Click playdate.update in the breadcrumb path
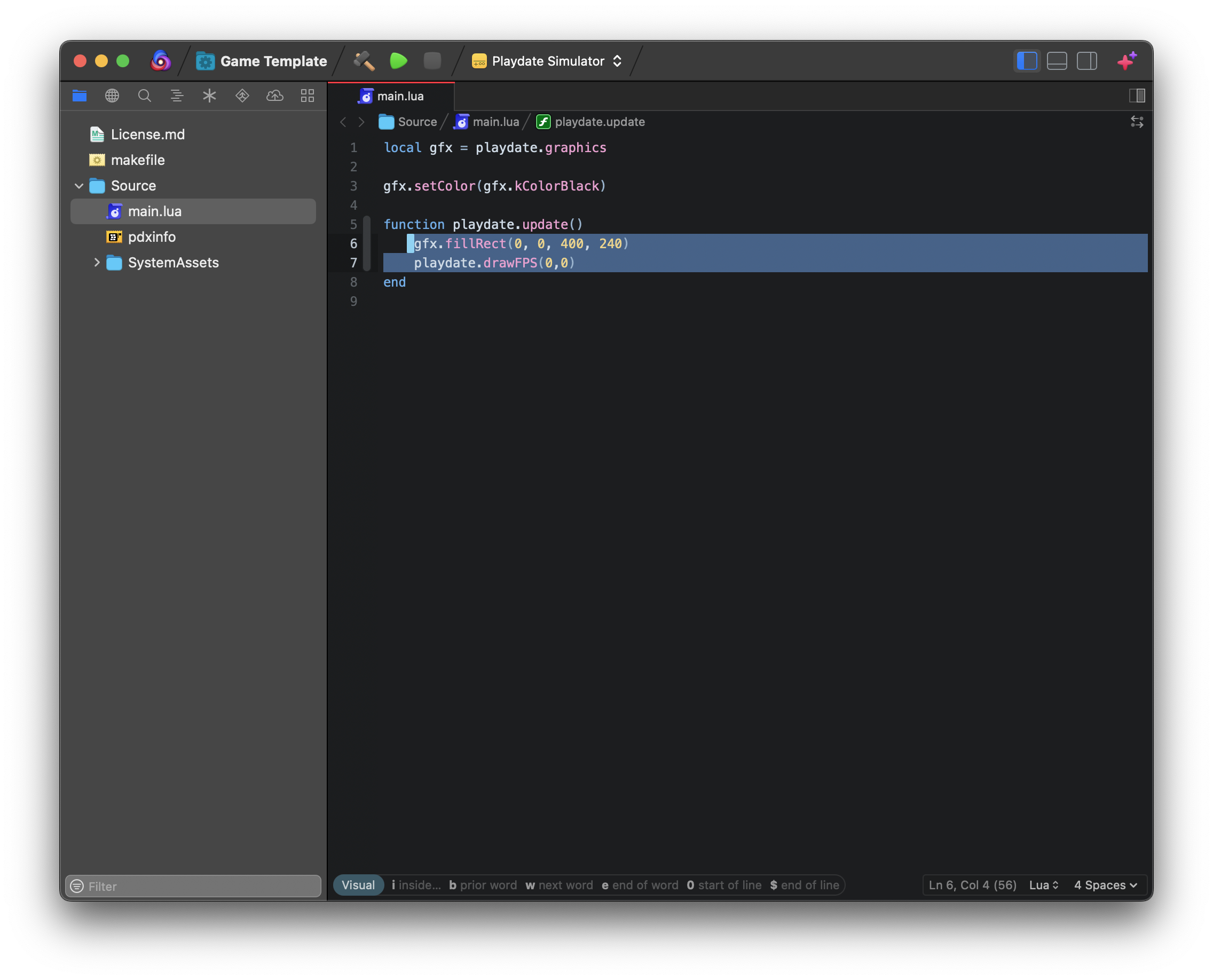This screenshot has height=980, width=1213. pyautogui.click(x=590, y=122)
